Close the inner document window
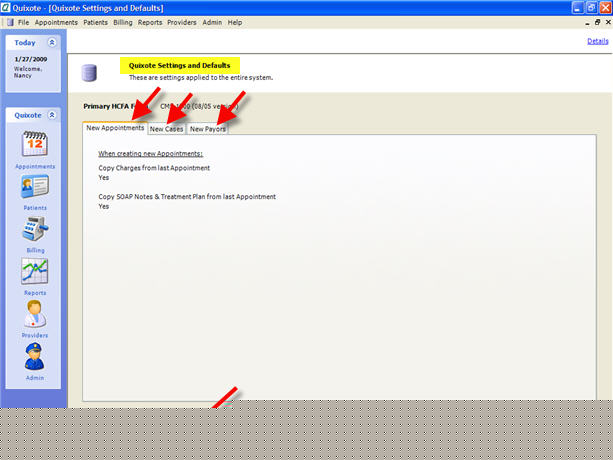The width and height of the screenshot is (613, 460). coord(608,22)
